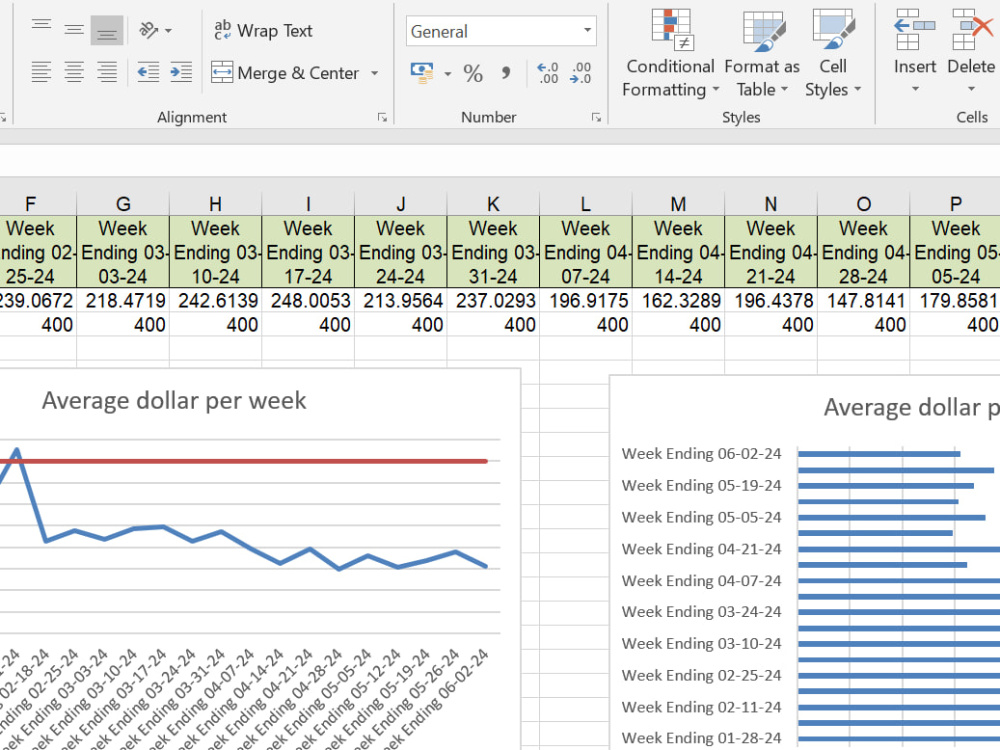
Task: Select column H header
Action: point(216,204)
